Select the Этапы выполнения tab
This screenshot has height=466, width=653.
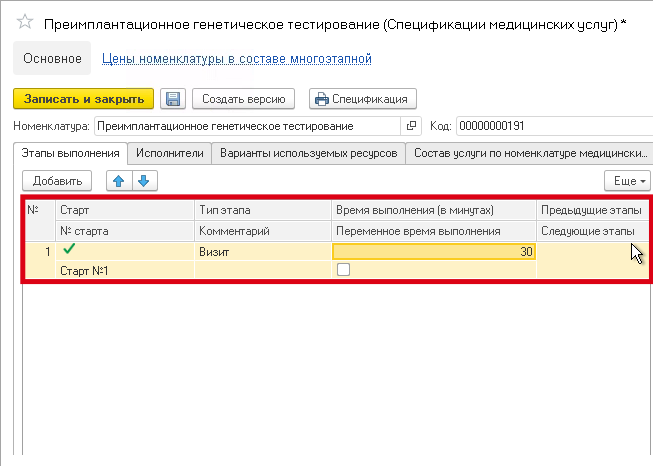(x=71, y=153)
